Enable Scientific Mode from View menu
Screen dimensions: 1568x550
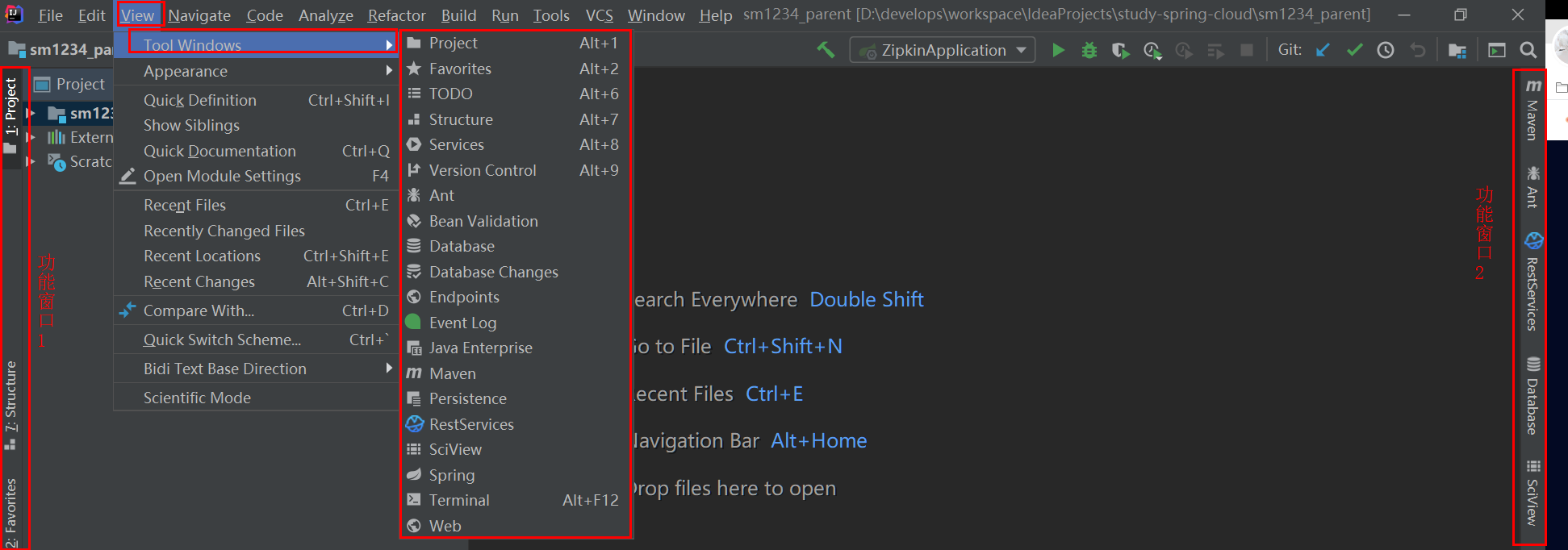pyautogui.click(x=257, y=398)
